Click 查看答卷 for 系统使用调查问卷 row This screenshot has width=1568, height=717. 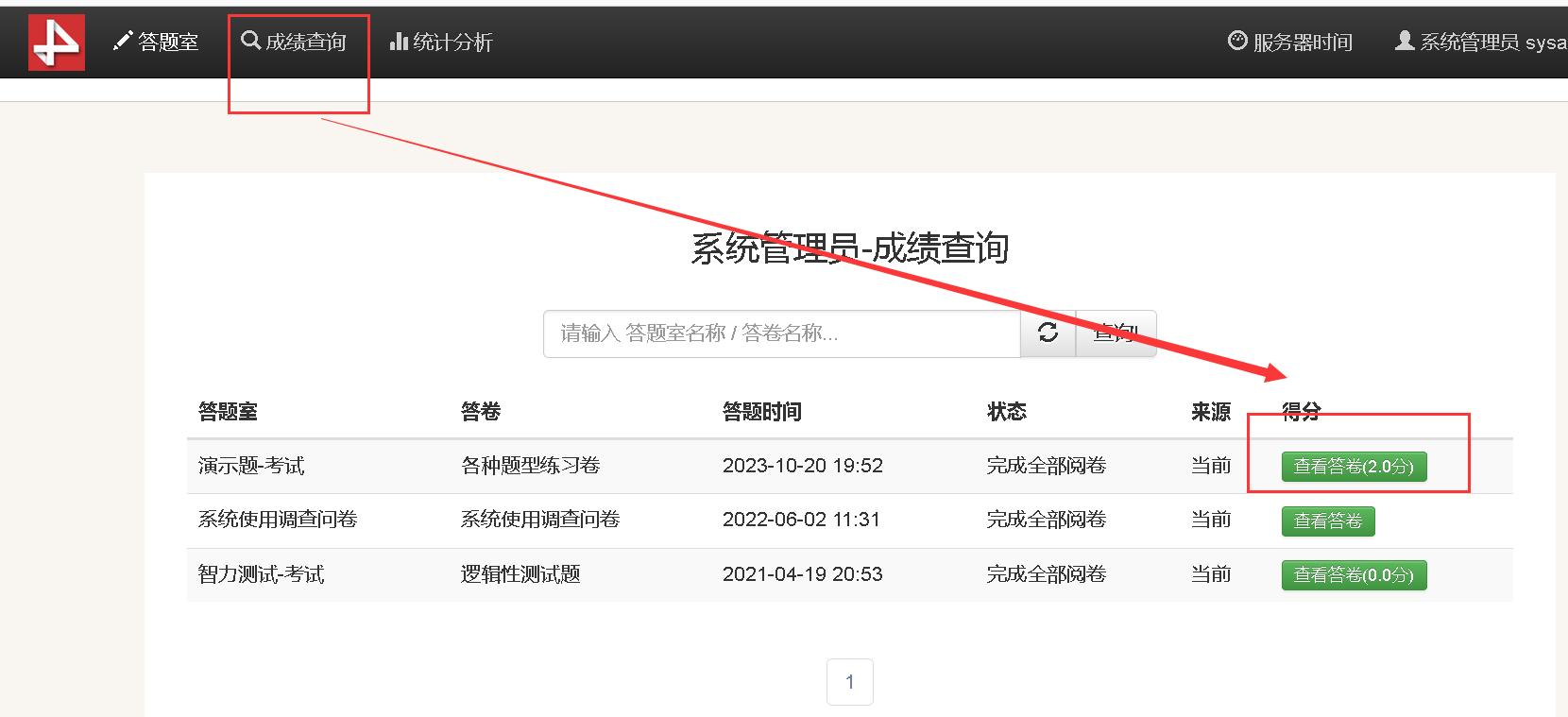click(x=1328, y=521)
